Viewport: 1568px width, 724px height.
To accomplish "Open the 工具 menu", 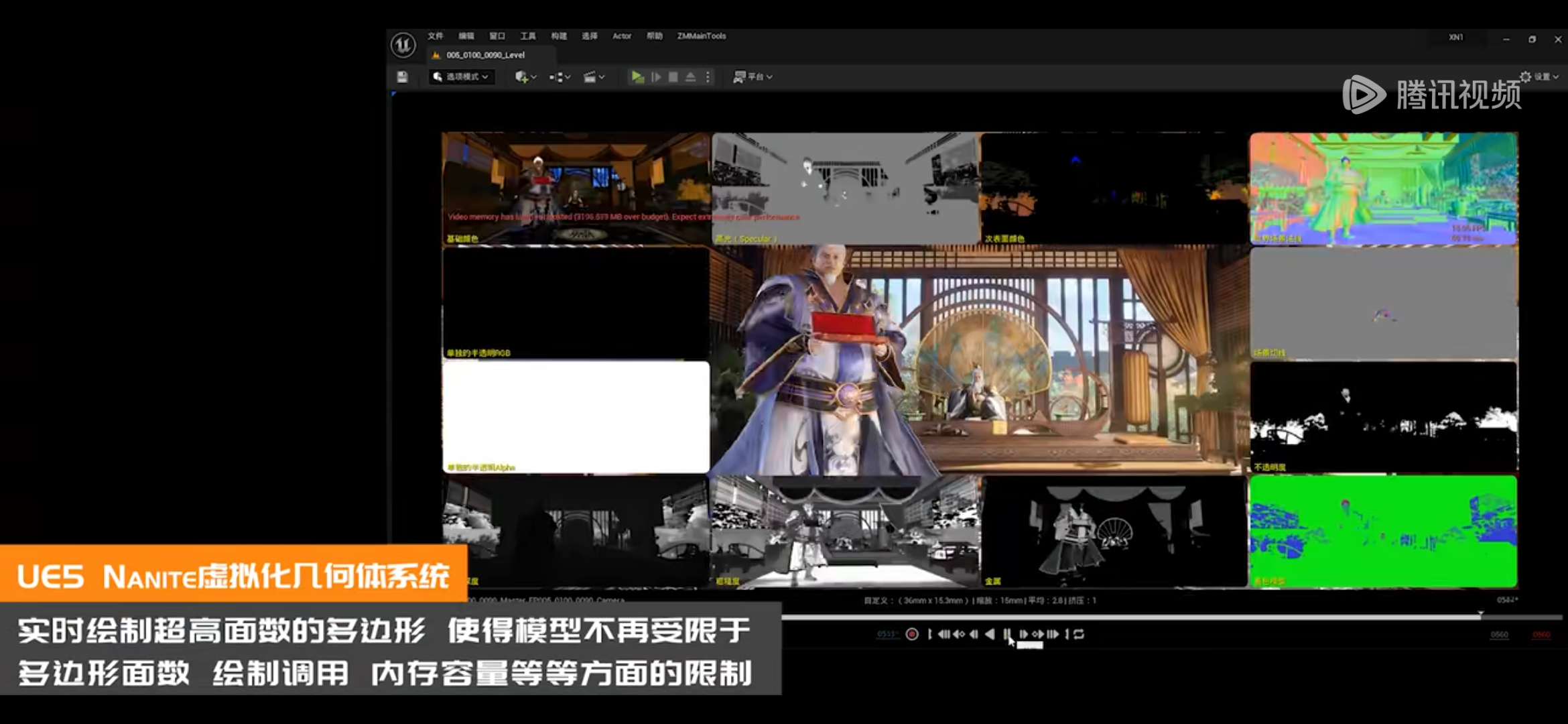I will tap(528, 36).
